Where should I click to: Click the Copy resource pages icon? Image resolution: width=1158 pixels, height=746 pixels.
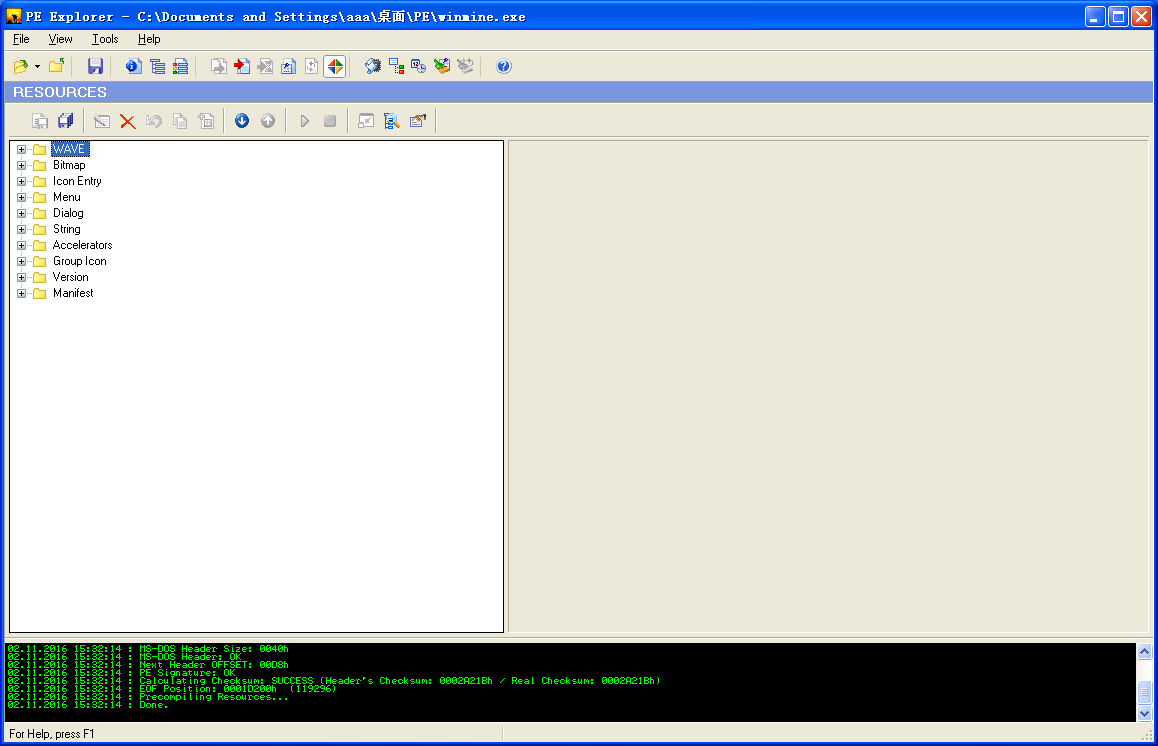point(179,121)
